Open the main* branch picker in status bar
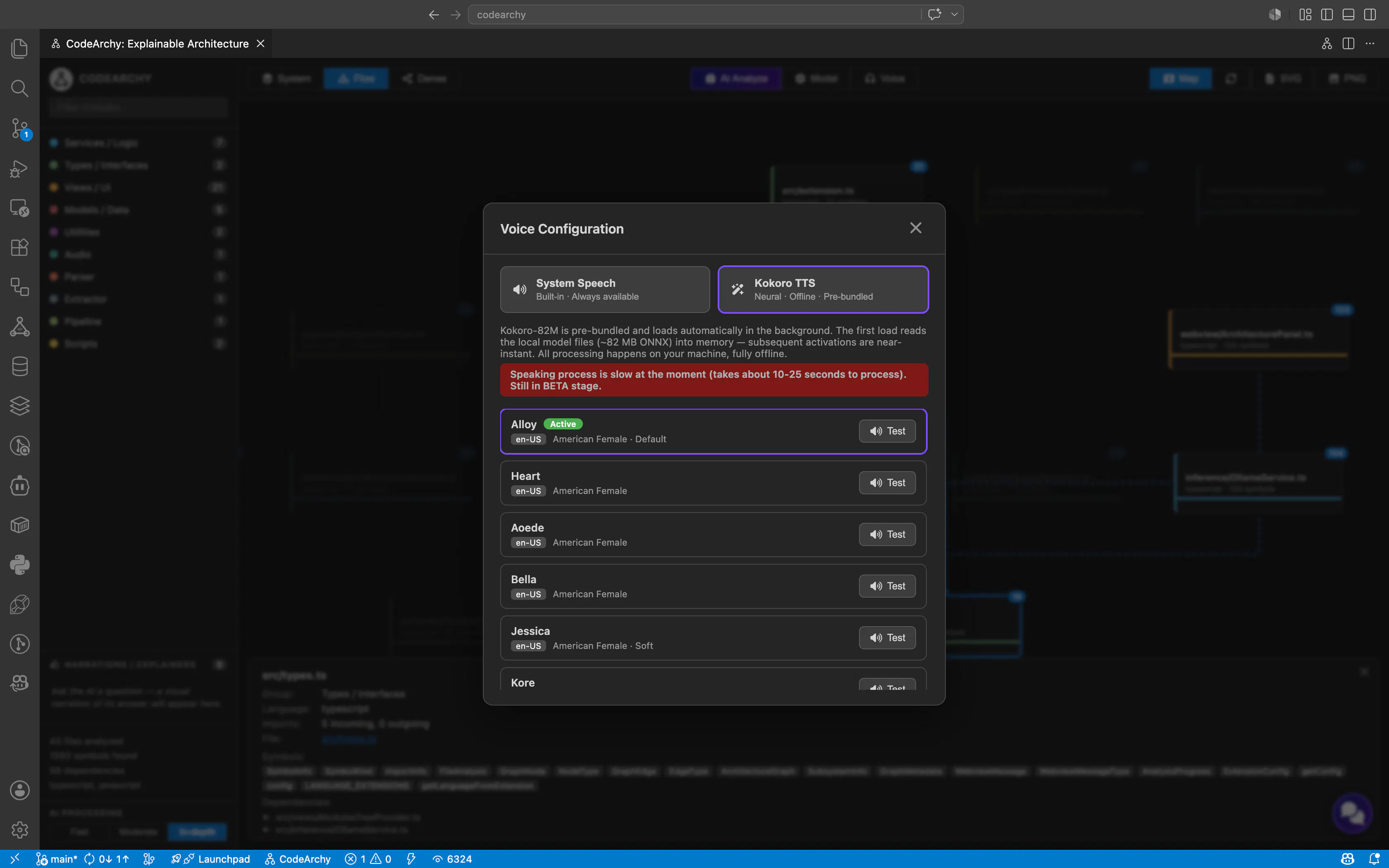 click(x=57, y=859)
